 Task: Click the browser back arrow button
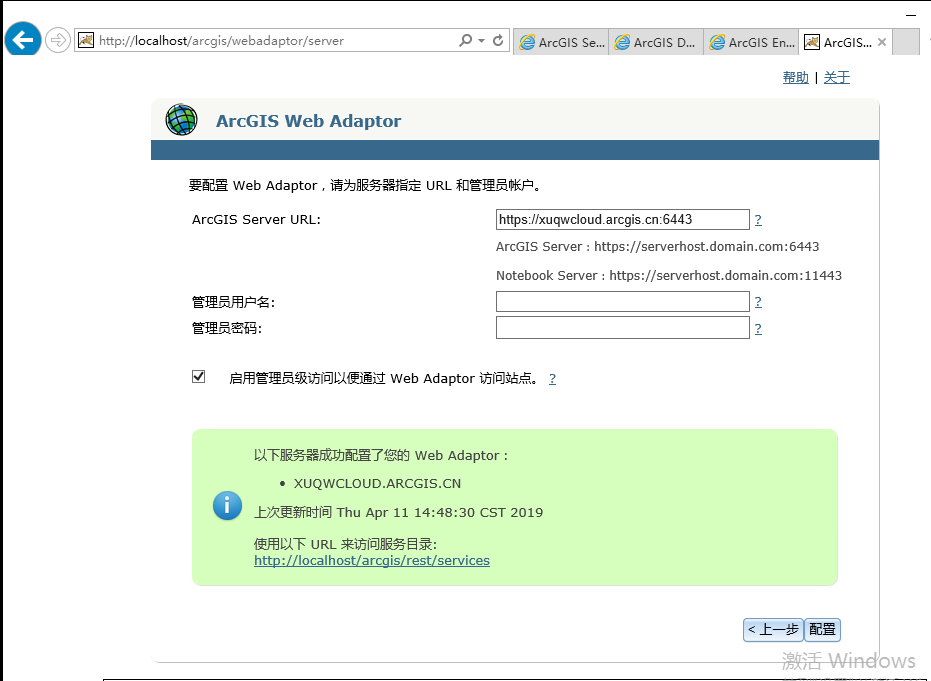[23, 40]
